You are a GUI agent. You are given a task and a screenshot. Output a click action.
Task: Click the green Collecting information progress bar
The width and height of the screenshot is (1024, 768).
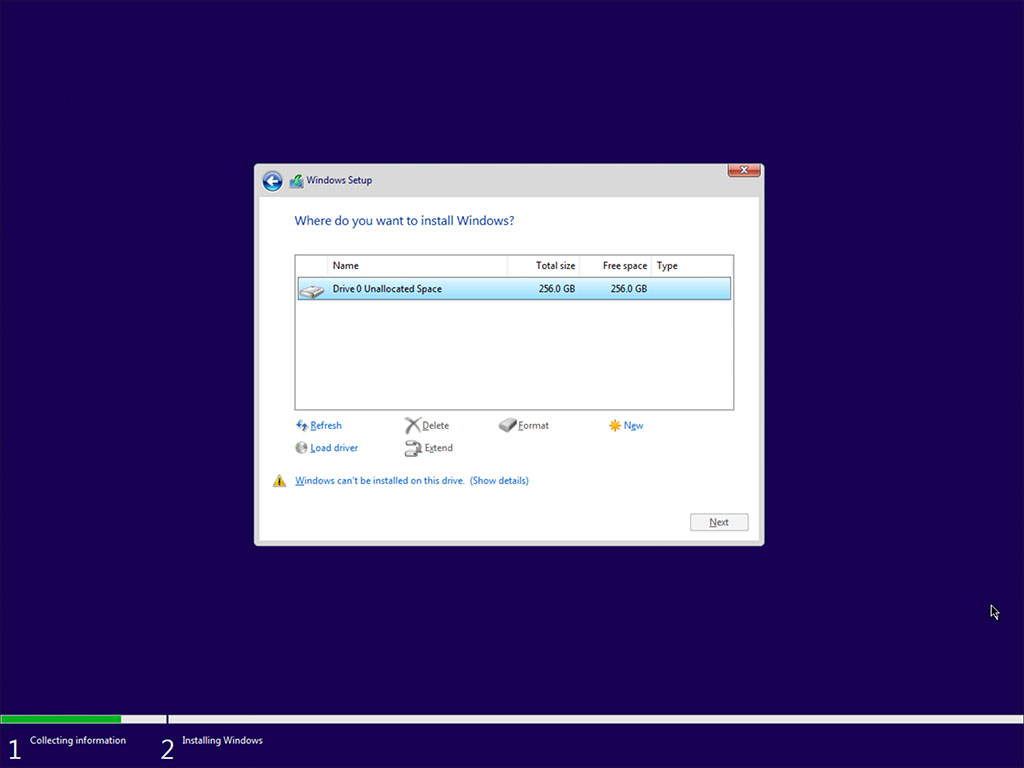pyautogui.click(x=61, y=719)
